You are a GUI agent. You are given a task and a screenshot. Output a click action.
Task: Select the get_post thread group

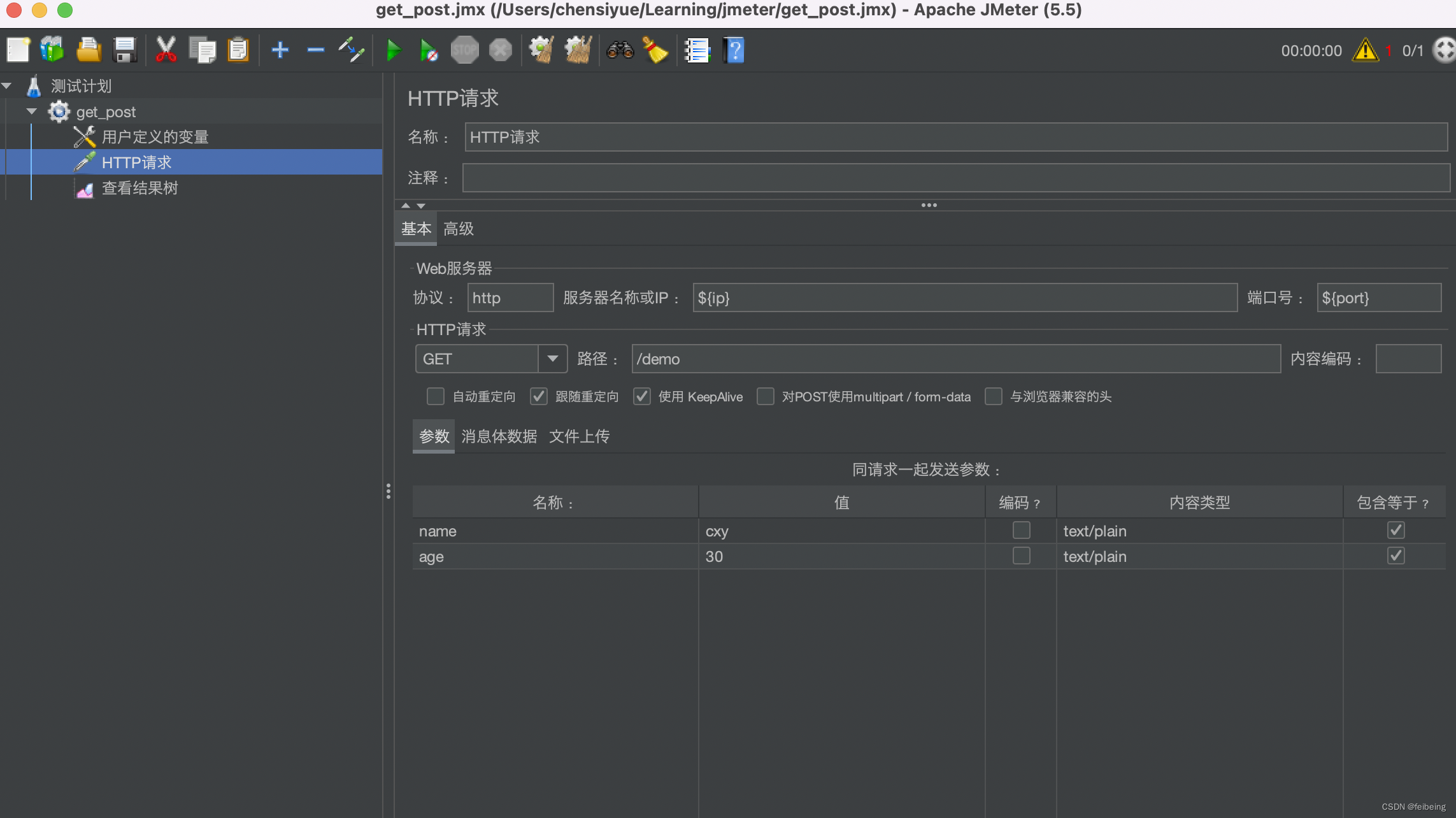coord(106,112)
